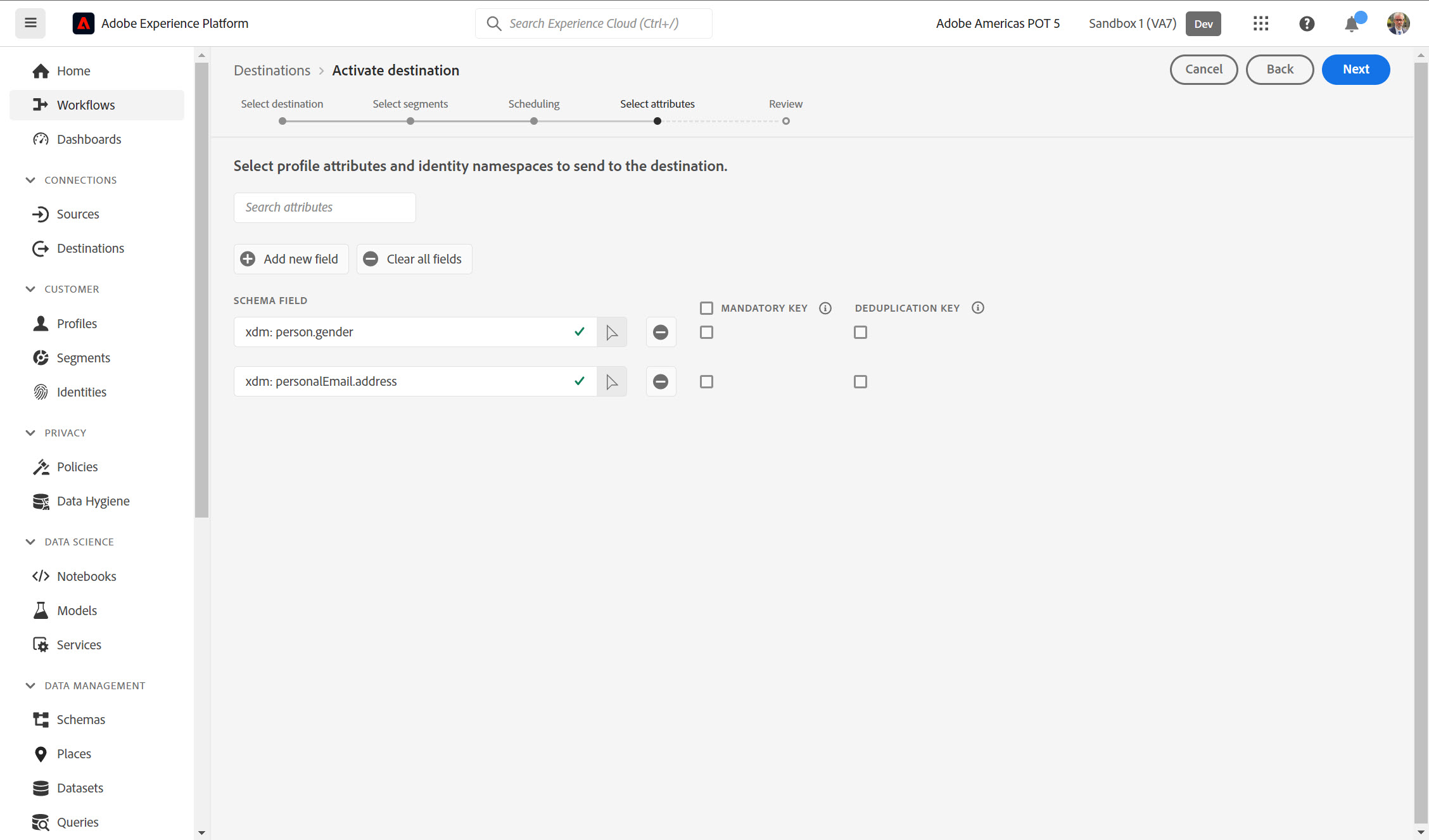Show Mandatory Key info tooltip
The image size is (1429, 840).
coord(825,308)
